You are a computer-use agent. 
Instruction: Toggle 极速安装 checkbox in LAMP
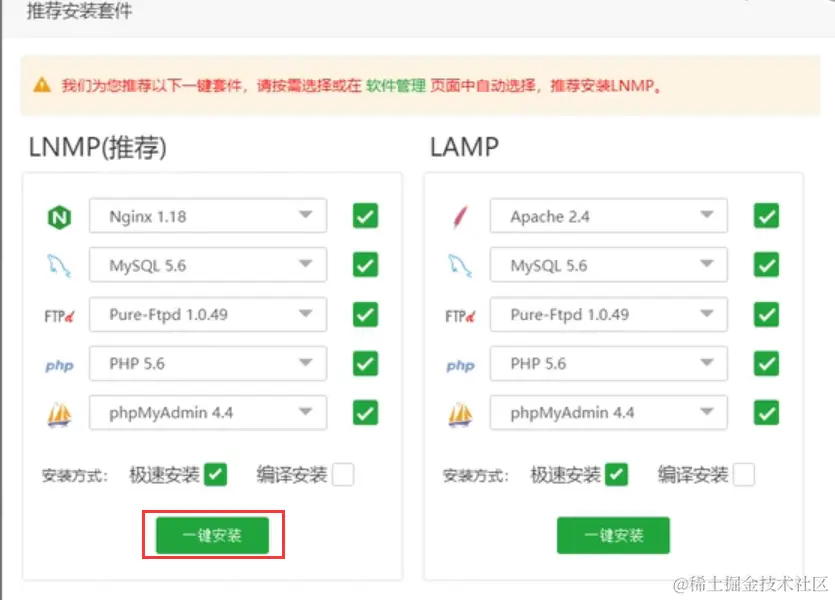(x=617, y=474)
